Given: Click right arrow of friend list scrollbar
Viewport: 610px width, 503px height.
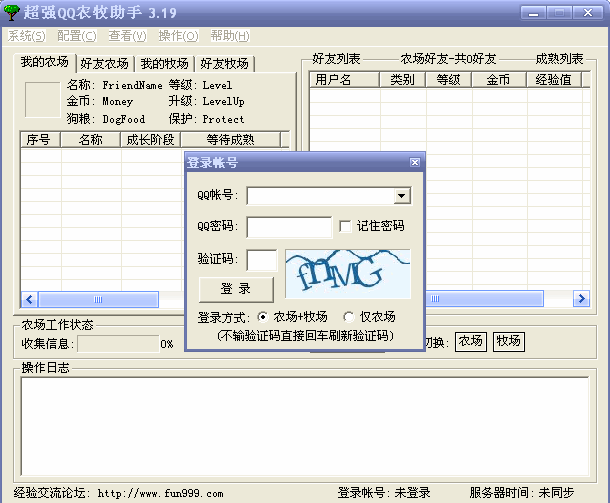Looking at the screenshot, I should click(582, 299).
